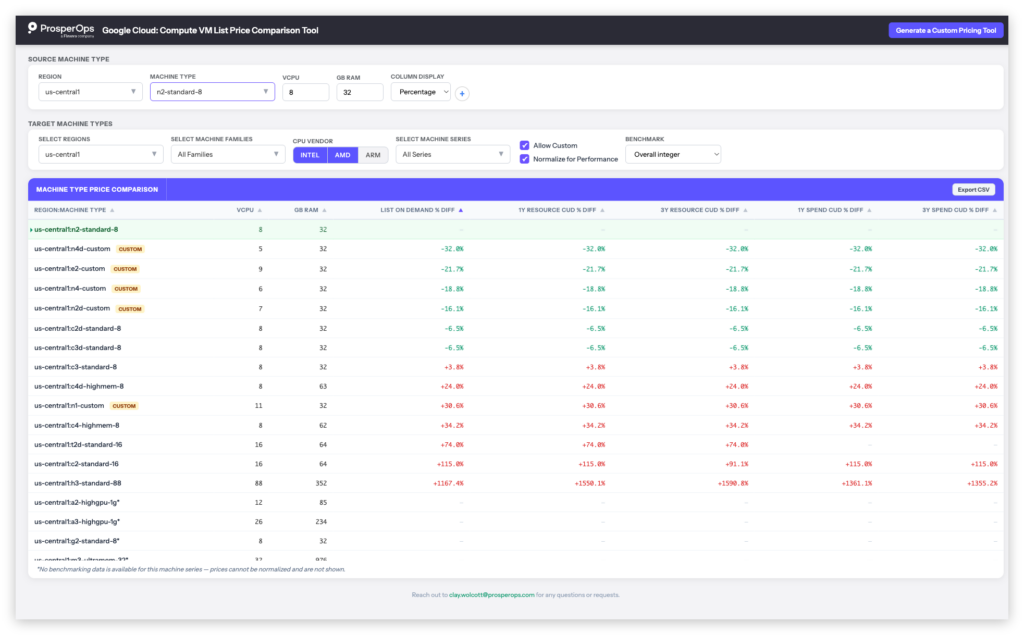The image size is (1024, 635).
Task: Select the us-central1:n1-custom row
Action: pos(515,406)
